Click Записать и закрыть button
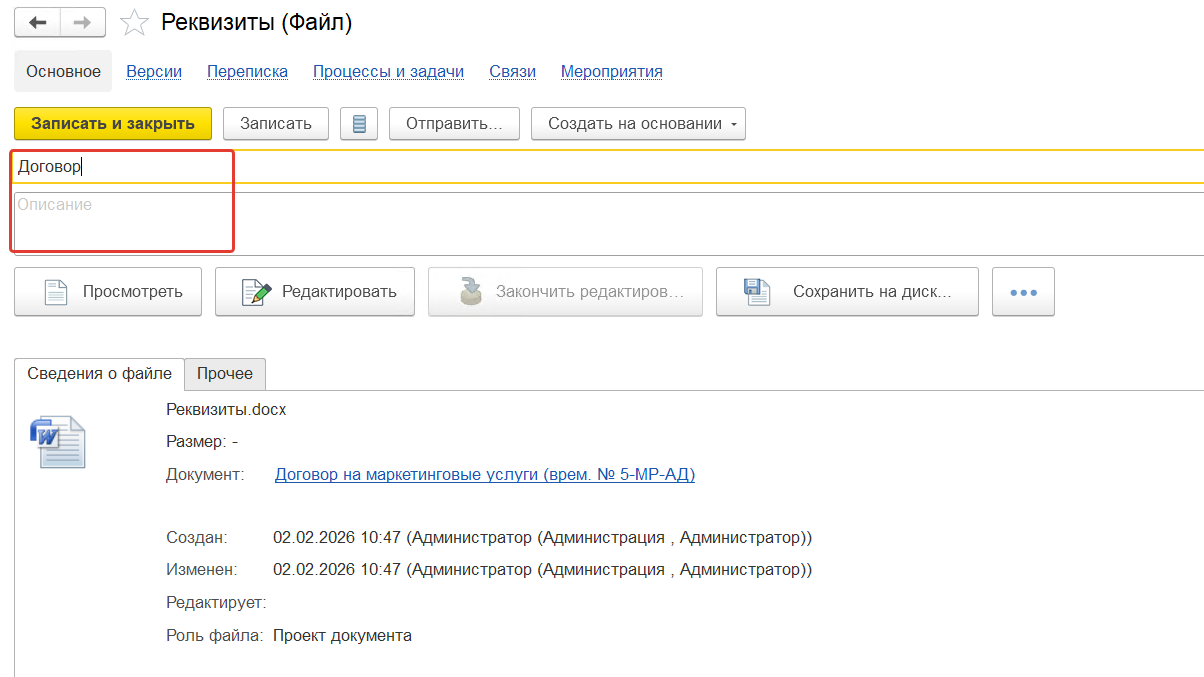 click(x=113, y=124)
